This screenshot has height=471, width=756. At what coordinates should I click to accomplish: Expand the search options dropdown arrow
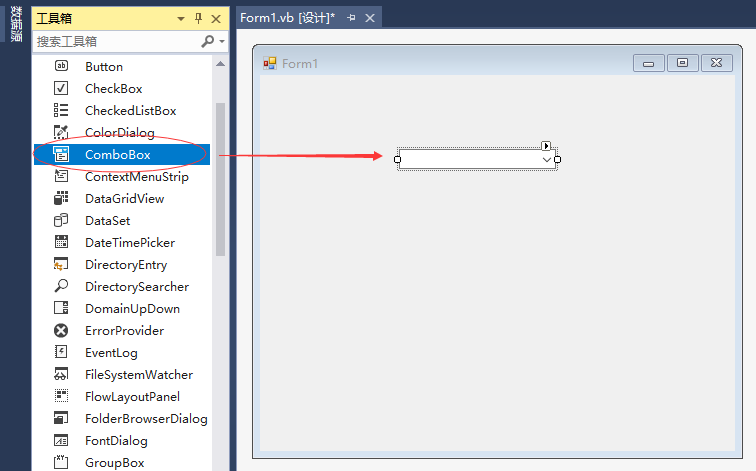tap(222, 41)
